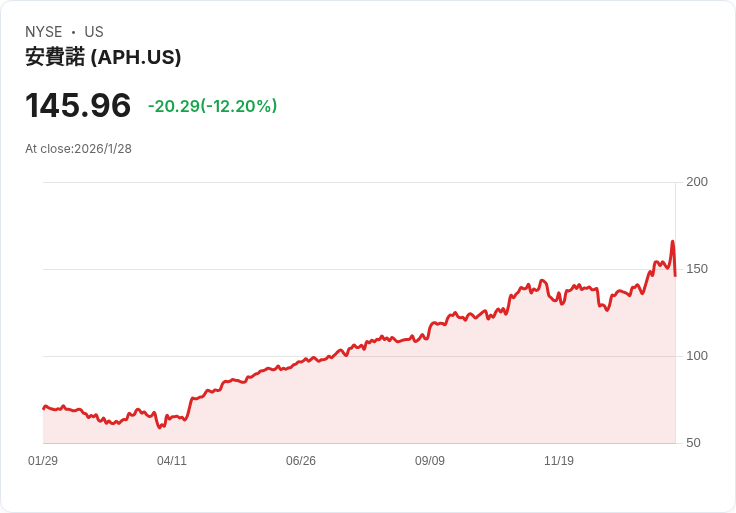Screen dimensions: 736x513
Task: Click the At close:2026/1/28 timestamp
Action: tap(78, 149)
